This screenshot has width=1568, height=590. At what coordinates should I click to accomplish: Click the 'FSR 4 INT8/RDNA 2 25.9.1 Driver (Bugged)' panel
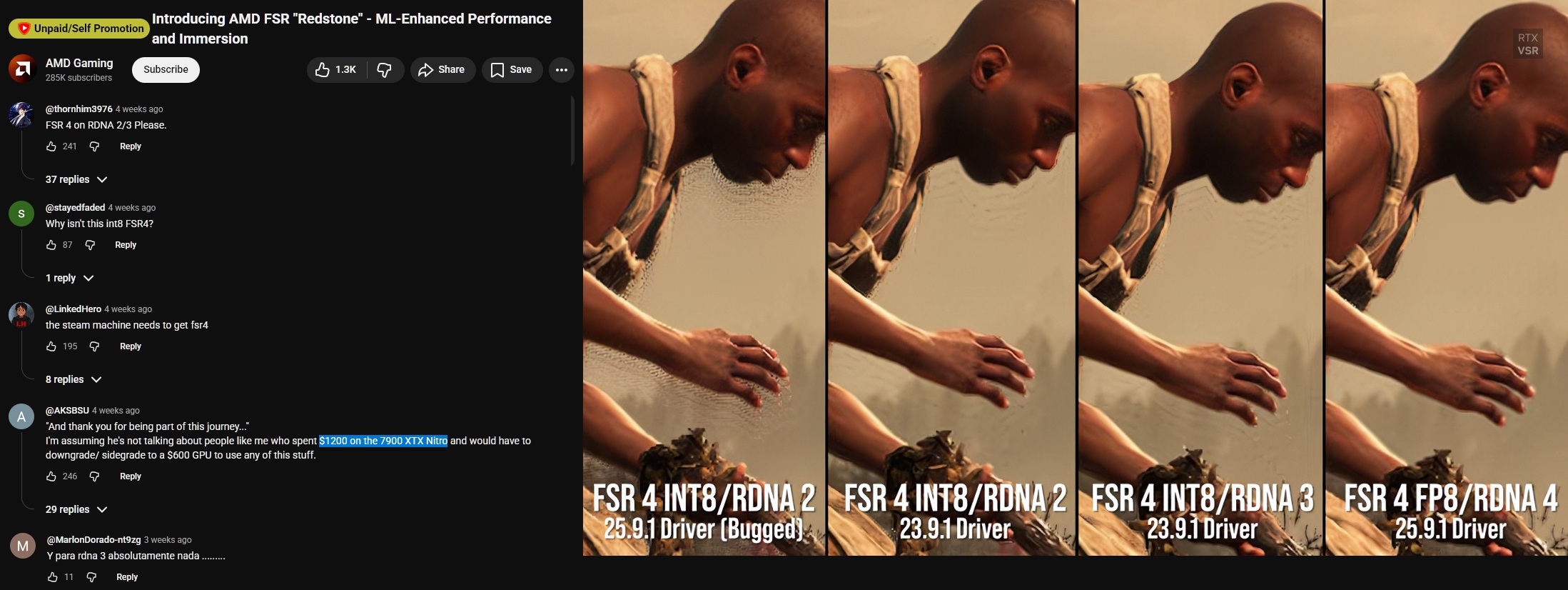coord(704,278)
